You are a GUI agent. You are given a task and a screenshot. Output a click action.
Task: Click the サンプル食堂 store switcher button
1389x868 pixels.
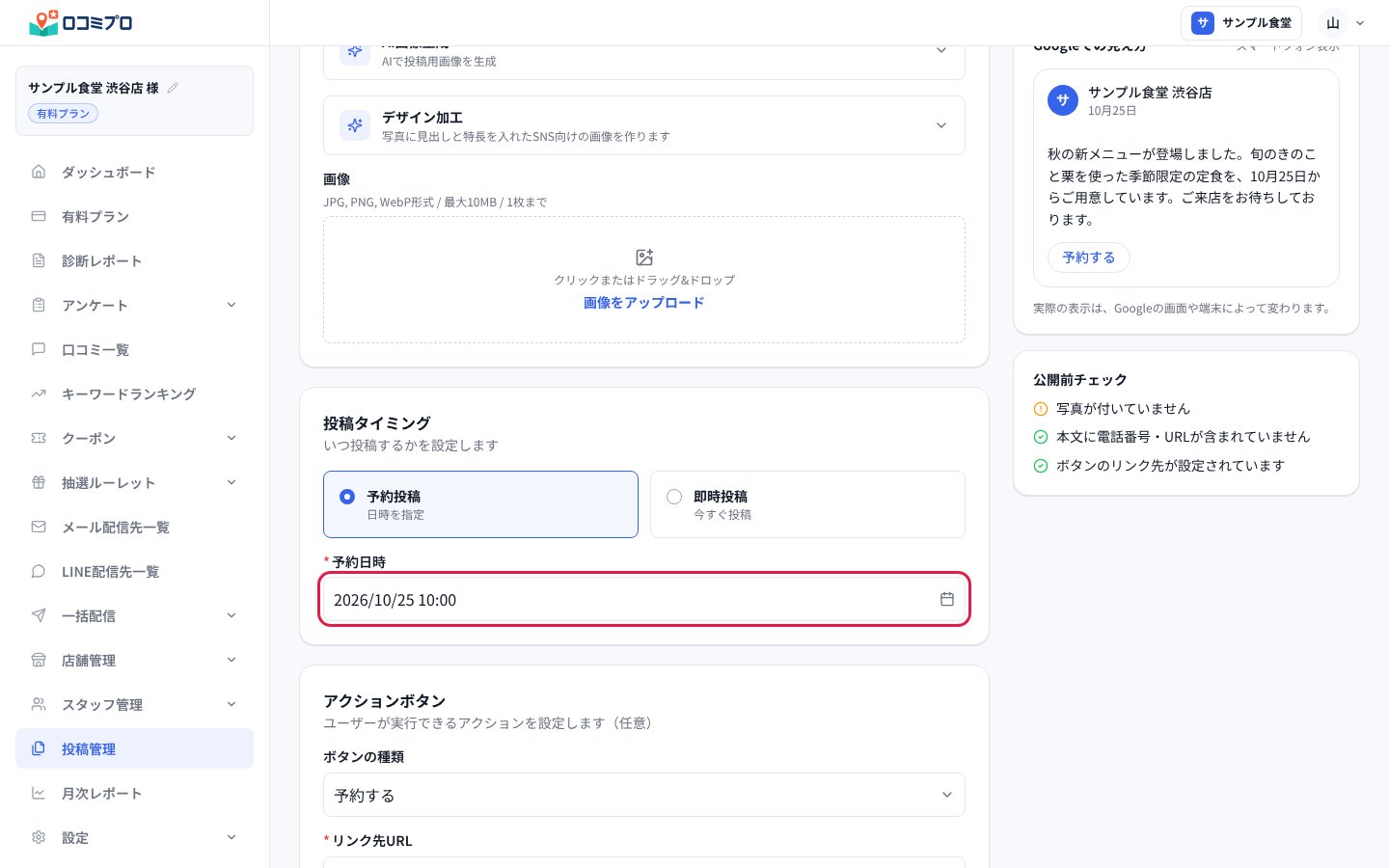pos(1241,23)
